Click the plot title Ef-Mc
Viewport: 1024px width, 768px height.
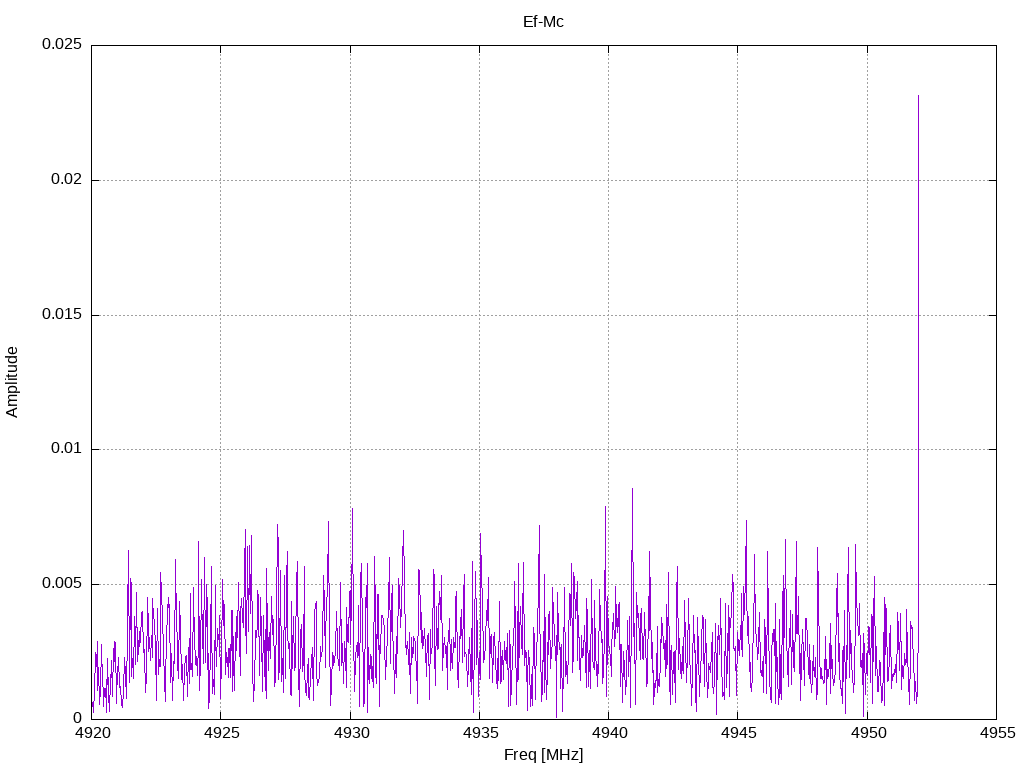pyautogui.click(x=543, y=22)
